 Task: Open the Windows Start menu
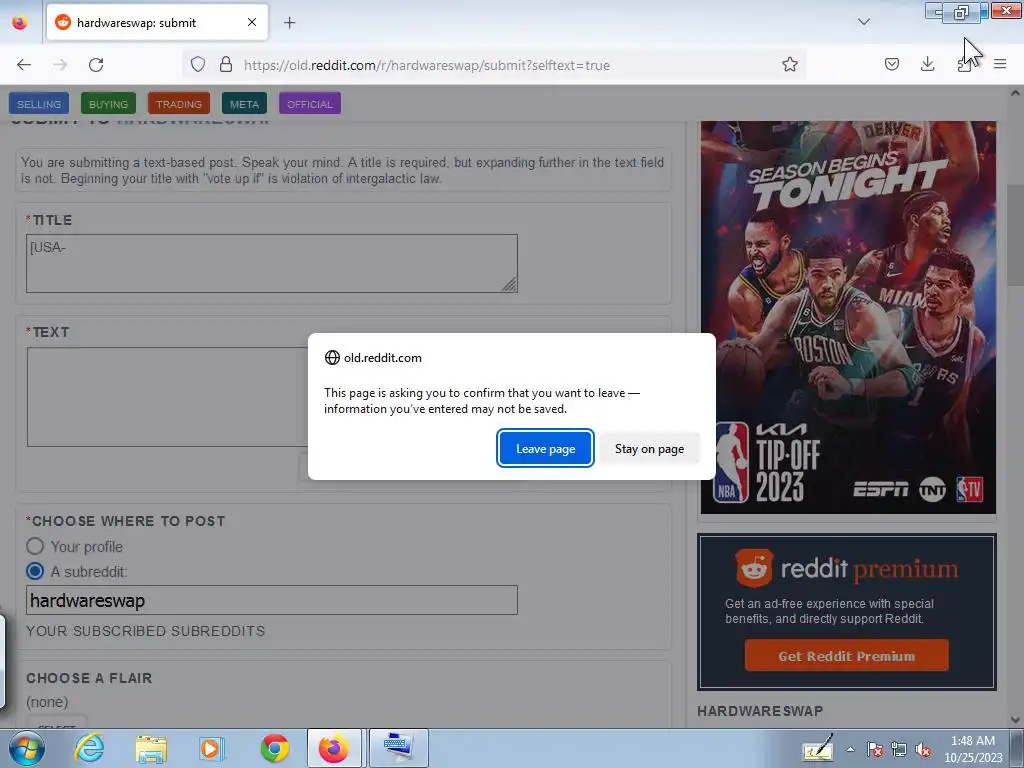point(27,748)
